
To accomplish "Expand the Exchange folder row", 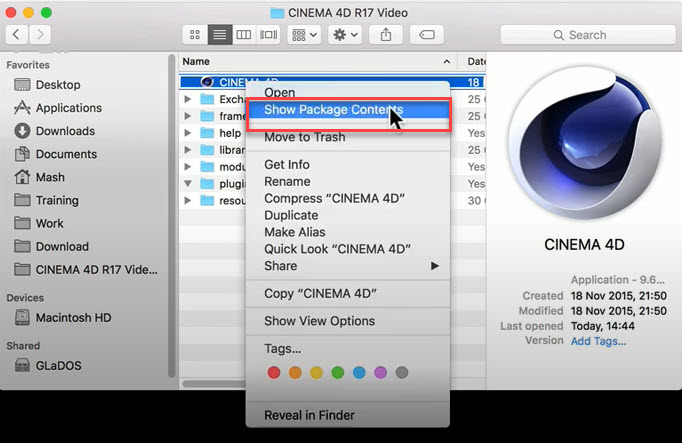I will [187, 99].
